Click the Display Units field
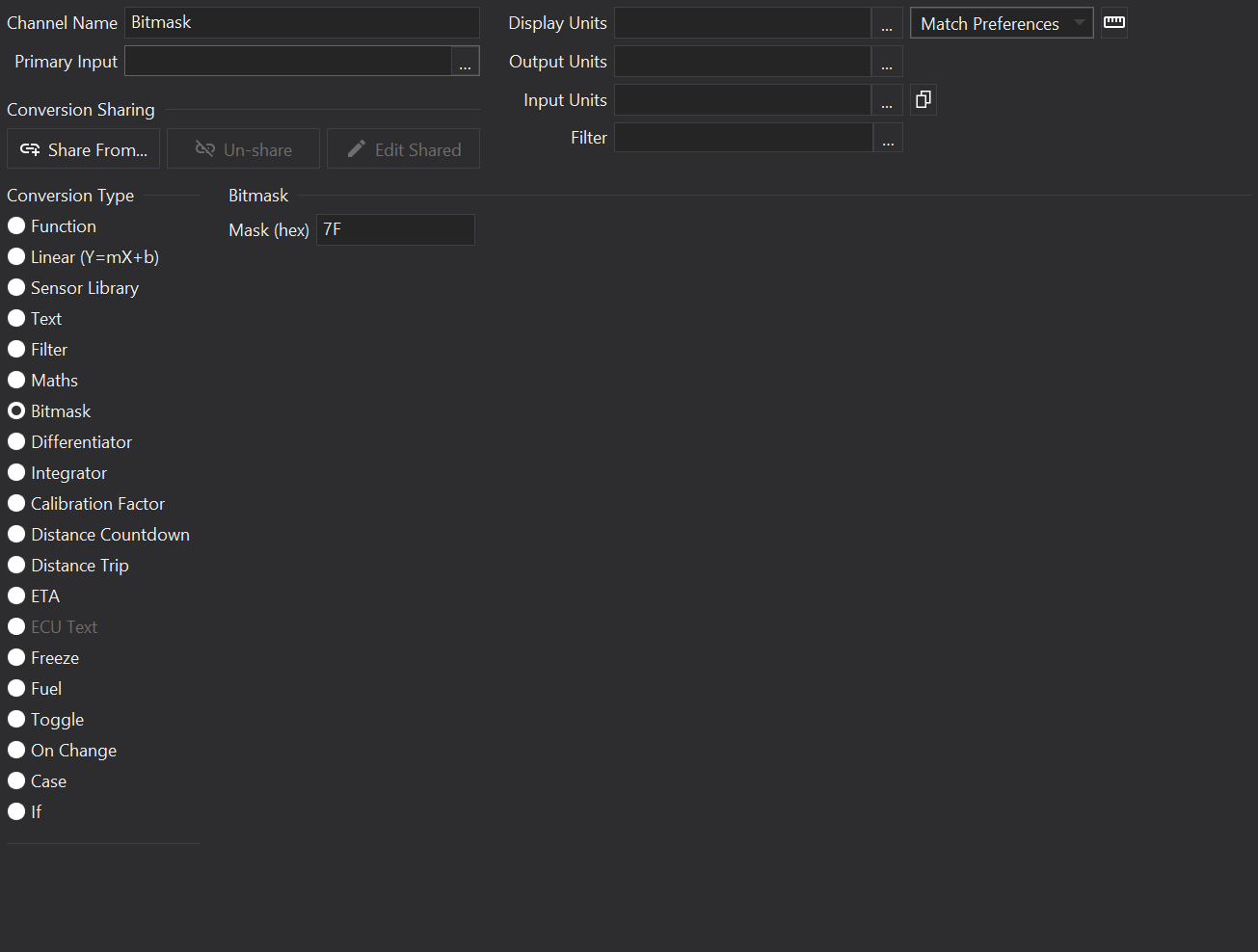Viewport: 1258px width, 952px height. (x=742, y=23)
